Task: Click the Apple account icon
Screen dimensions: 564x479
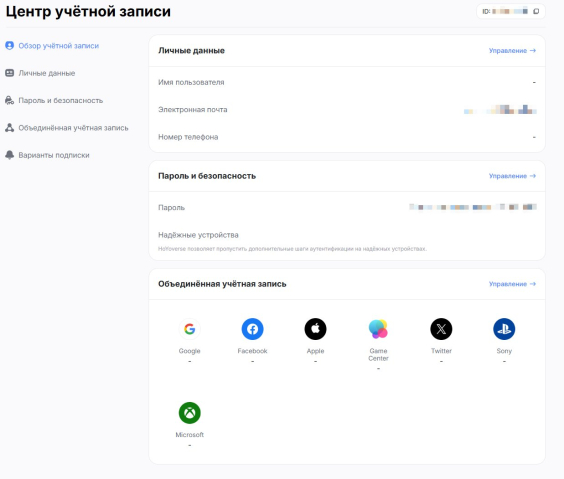Action: 315,329
